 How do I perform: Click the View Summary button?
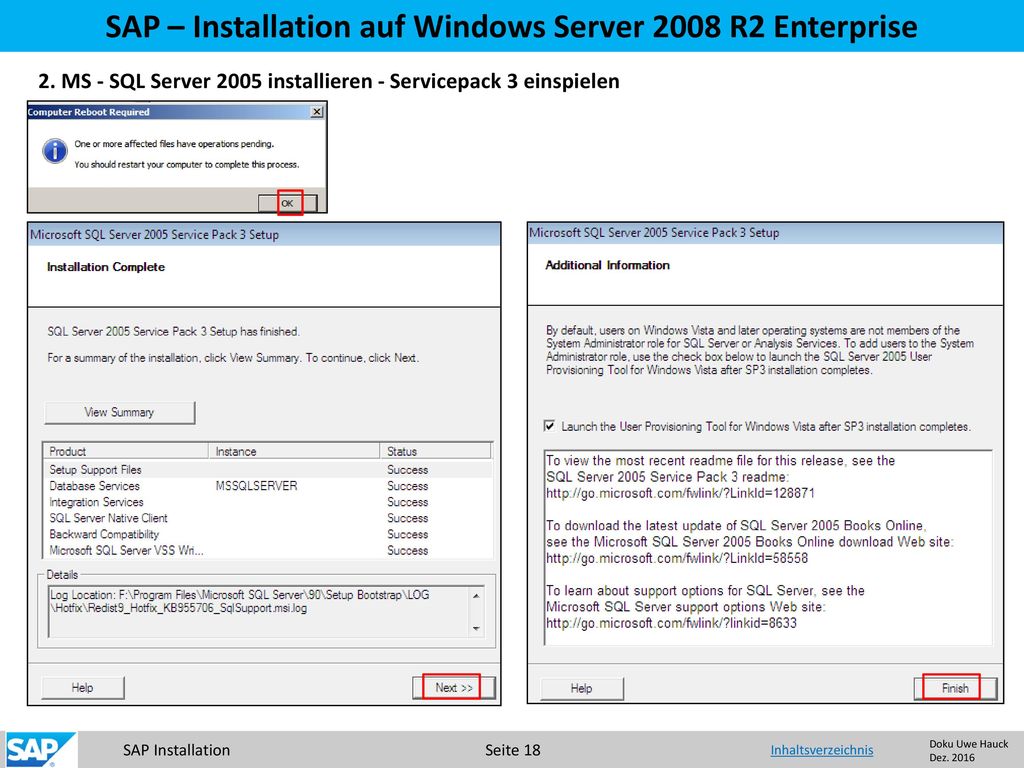click(120, 413)
